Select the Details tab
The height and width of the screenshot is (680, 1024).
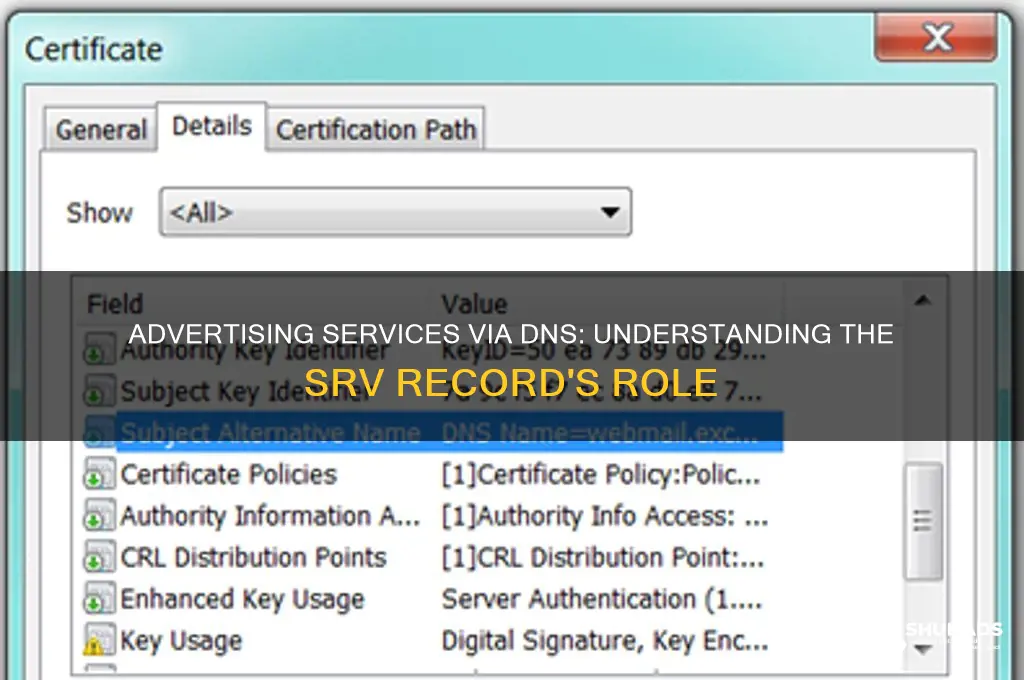[x=212, y=126]
